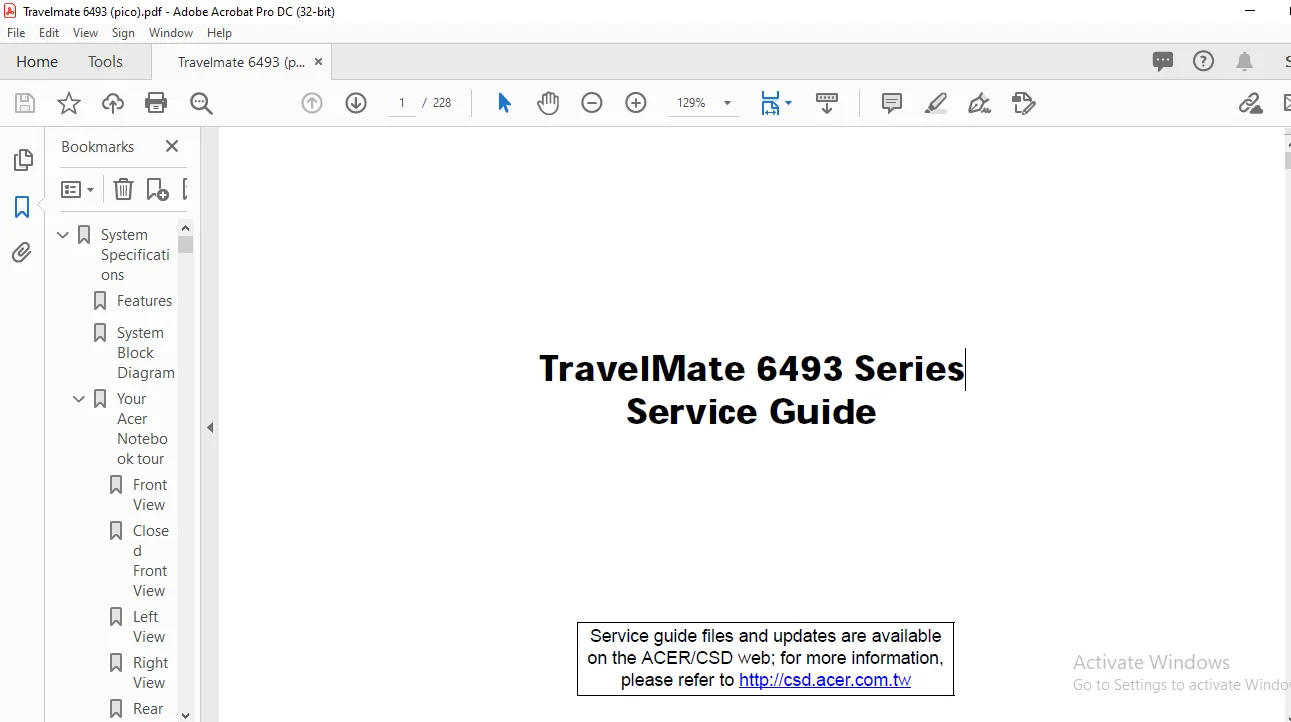This screenshot has height=722, width=1291.
Task: Open the Attachments paperclip icon
Action: [22, 253]
